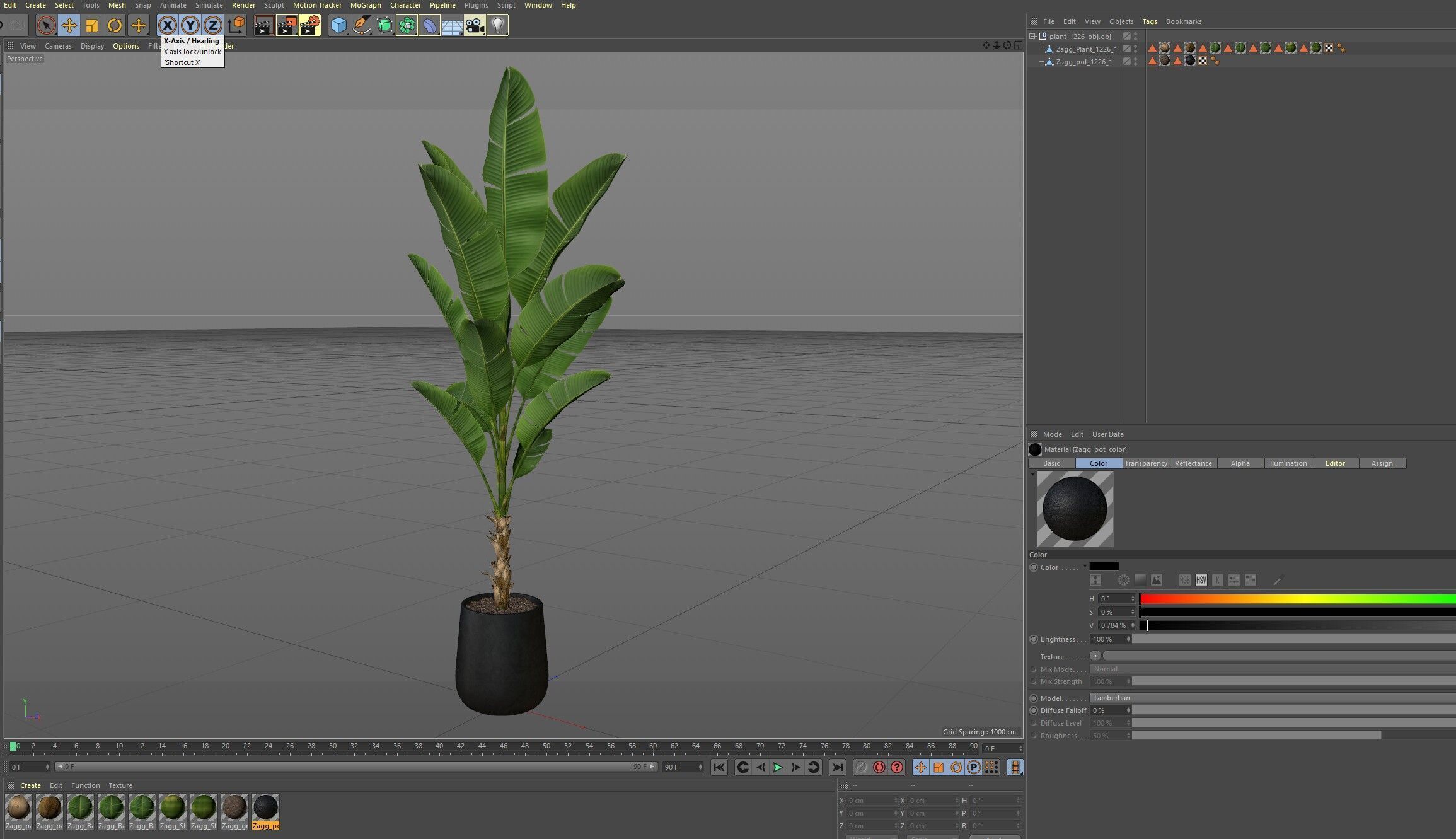Toggle the Color animation radio dot
The height and width of the screenshot is (839, 1456).
coord(1034,567)
